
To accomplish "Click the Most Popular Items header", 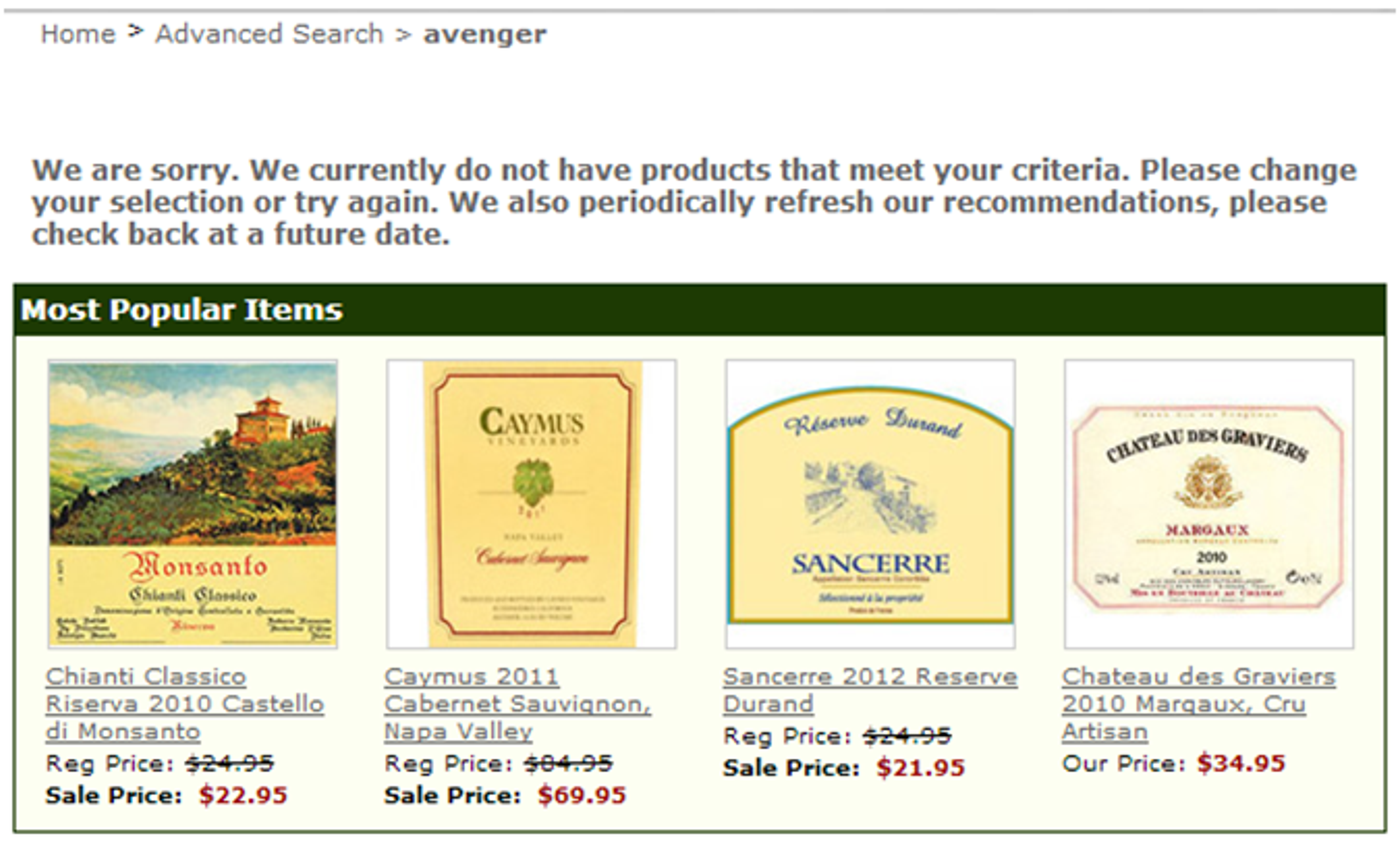I will [x=182, y=309].
